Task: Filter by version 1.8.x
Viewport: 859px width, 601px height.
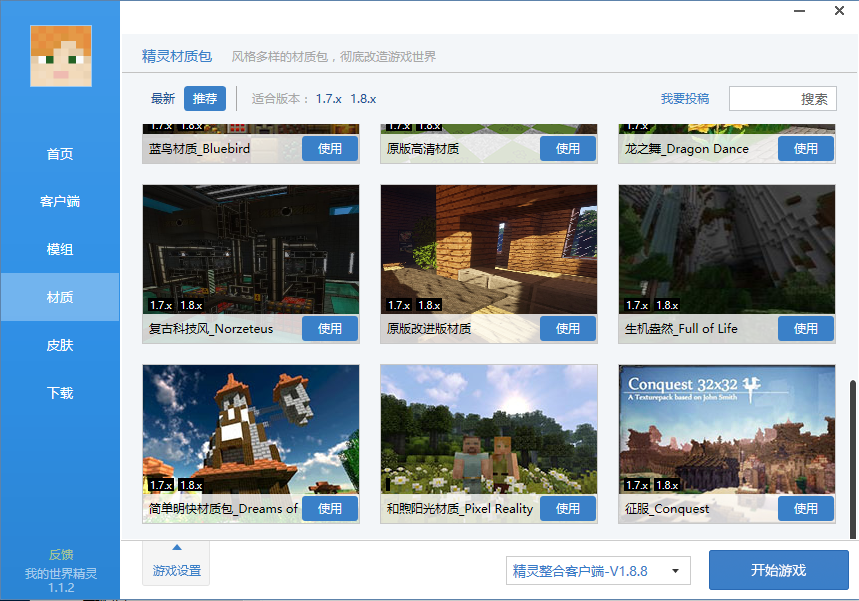Action: click(x=363, y=99)
